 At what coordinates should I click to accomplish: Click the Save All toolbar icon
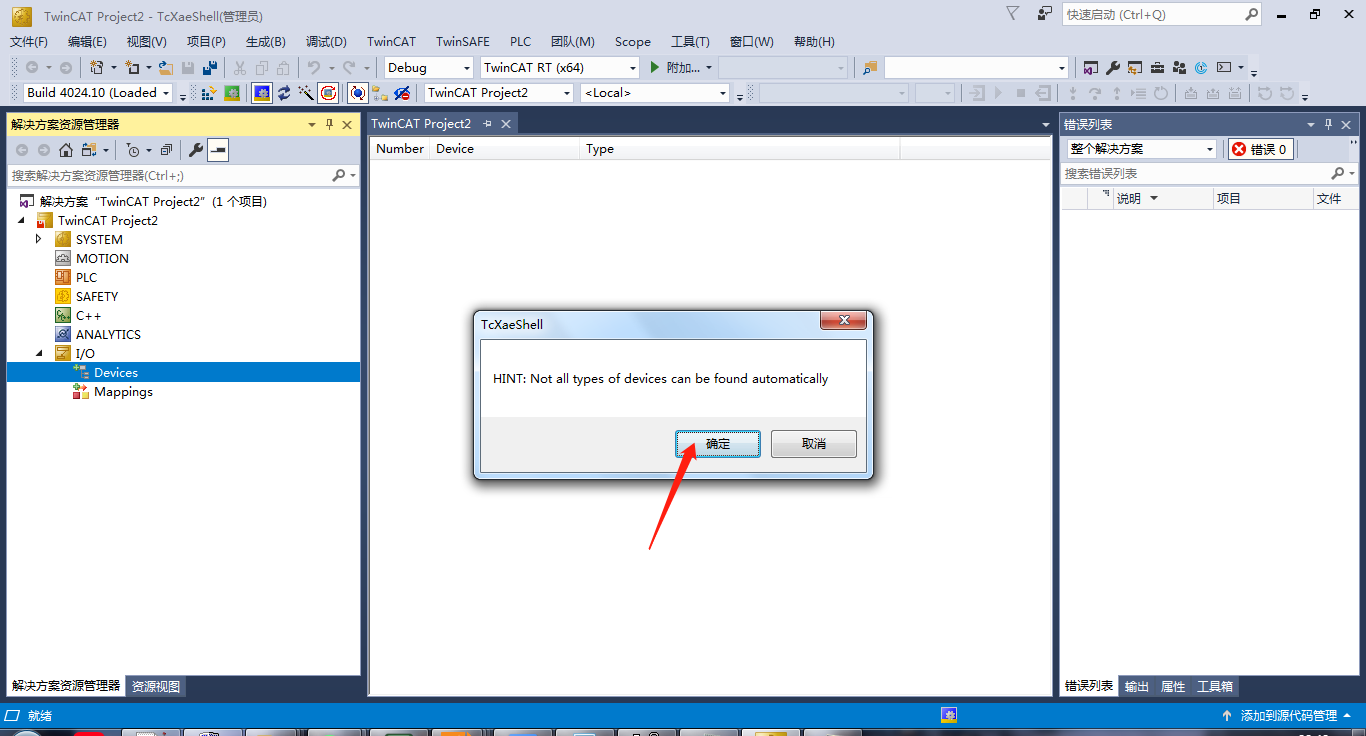(x=210, y=67)
